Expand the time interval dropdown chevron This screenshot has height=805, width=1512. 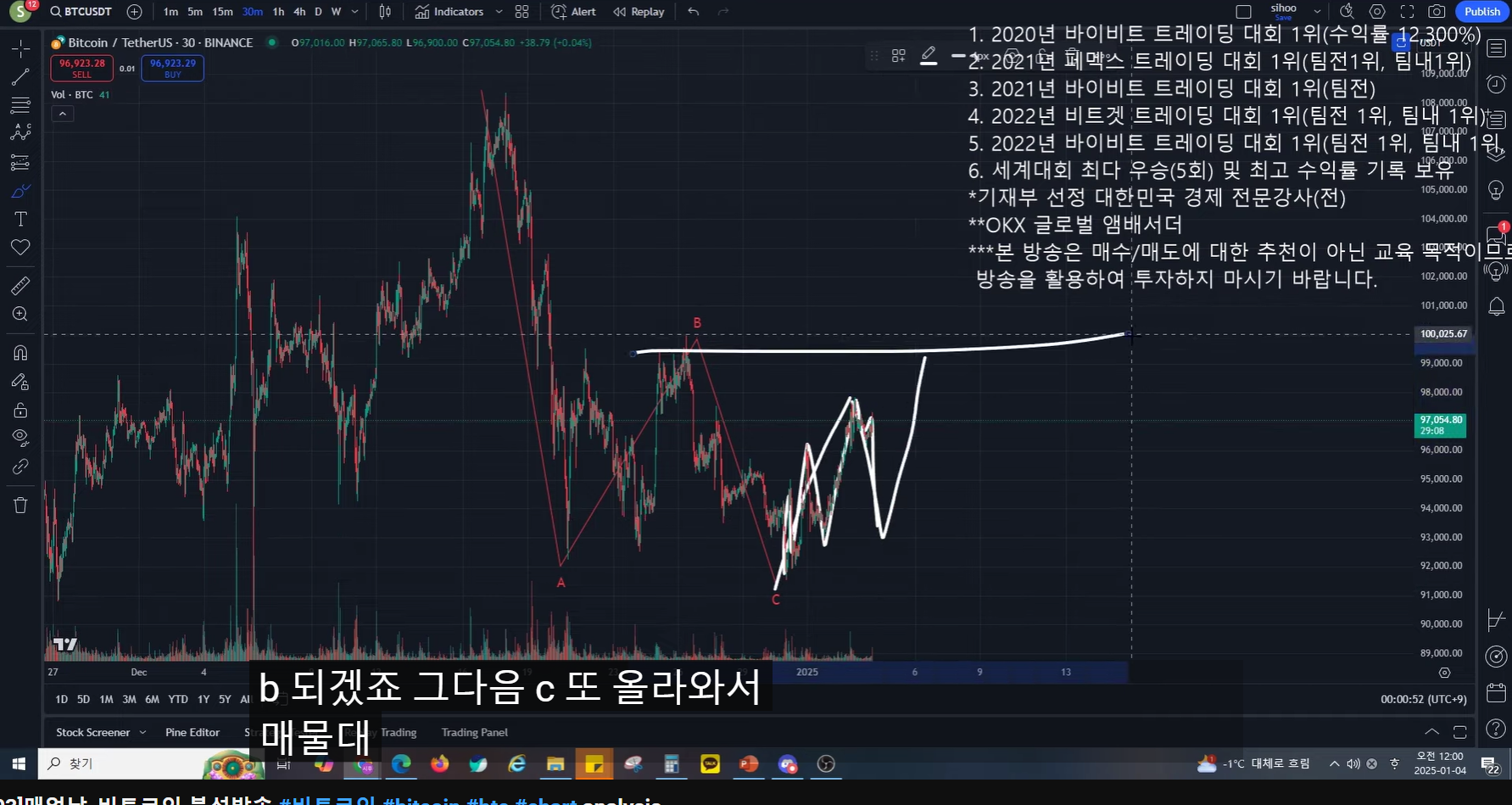(x=354, y=12)
